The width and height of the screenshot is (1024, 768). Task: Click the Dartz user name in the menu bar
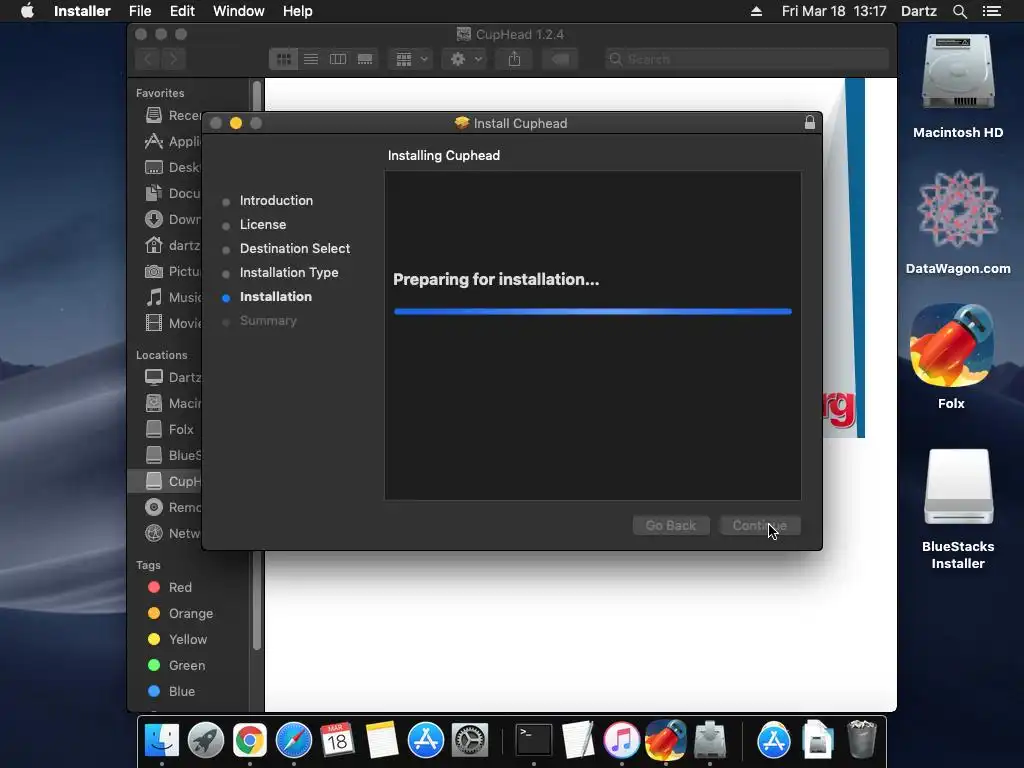tap(918, 11)
